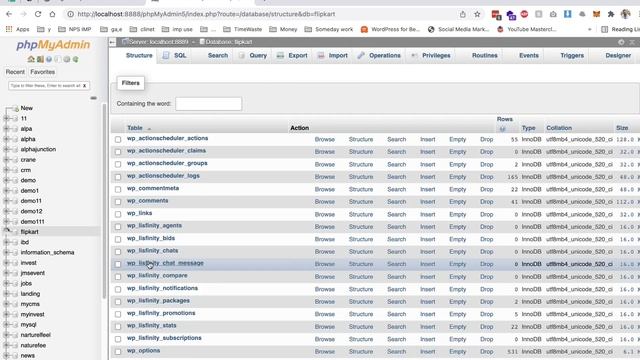Select the wp_links row checkbox
The image size is (640, 360).
tap(118, 214)
